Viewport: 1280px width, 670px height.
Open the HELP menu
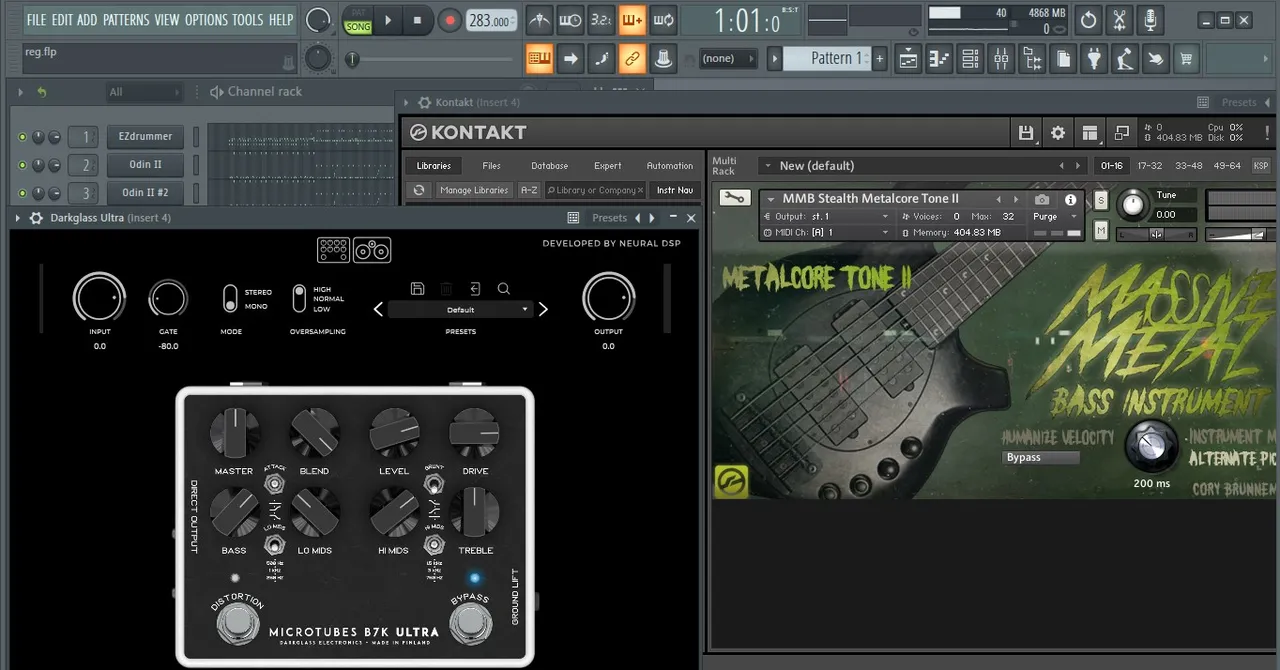click(281, 20)
